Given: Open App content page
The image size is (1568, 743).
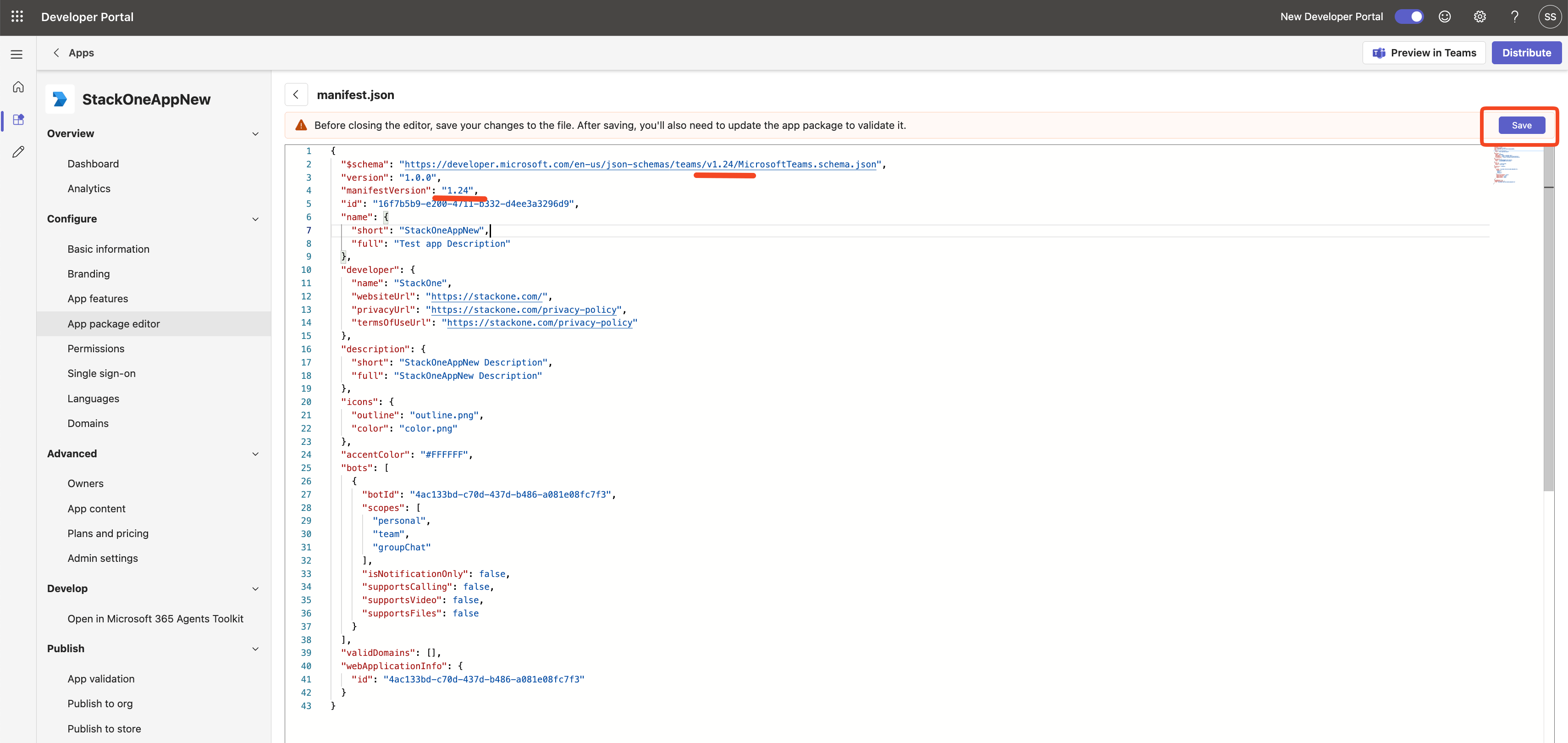Looking at the screenshot, I should 96,509.
